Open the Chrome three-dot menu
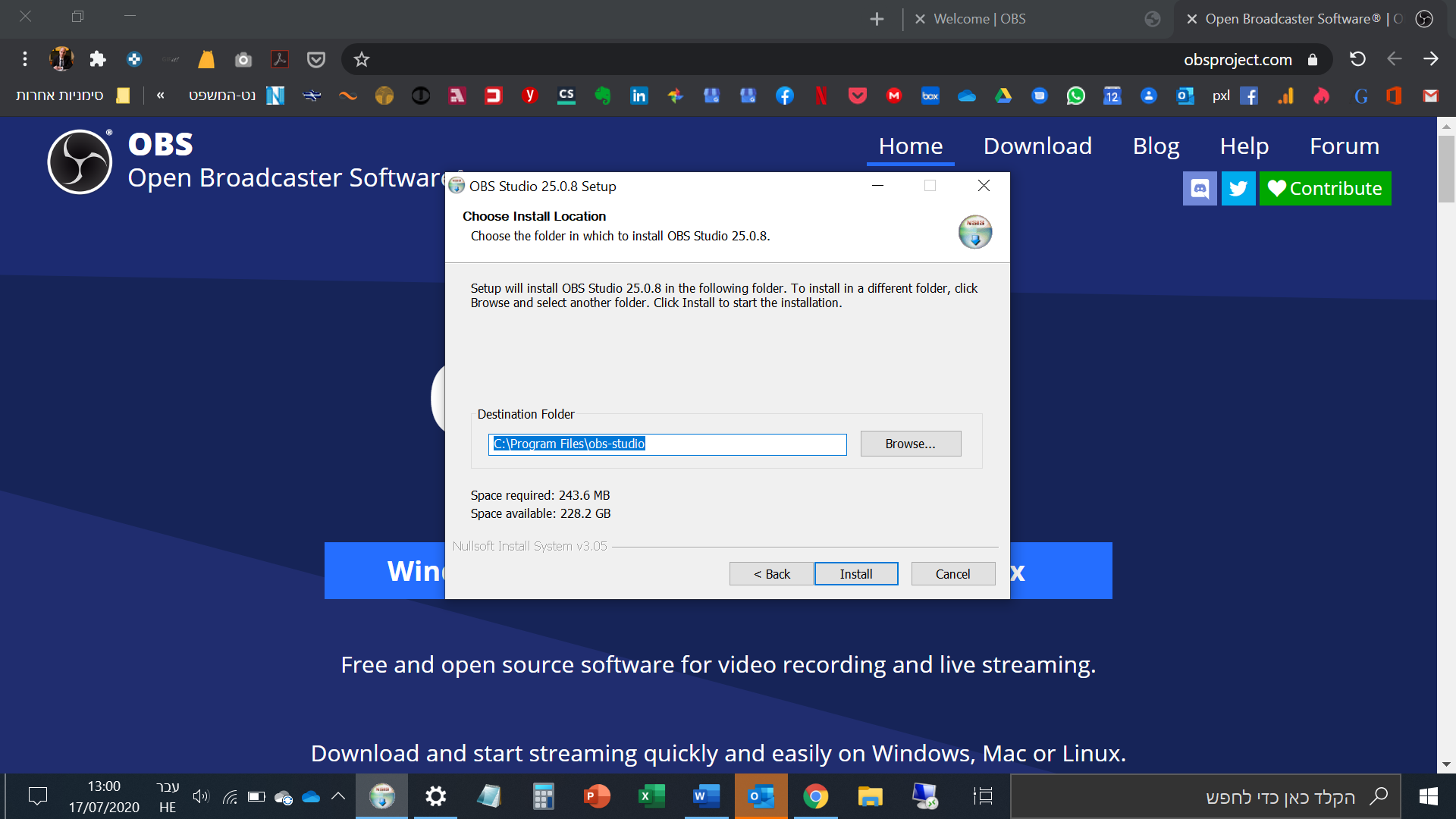The height and width of the screenshot is (819, 1456). coord(25,59)
